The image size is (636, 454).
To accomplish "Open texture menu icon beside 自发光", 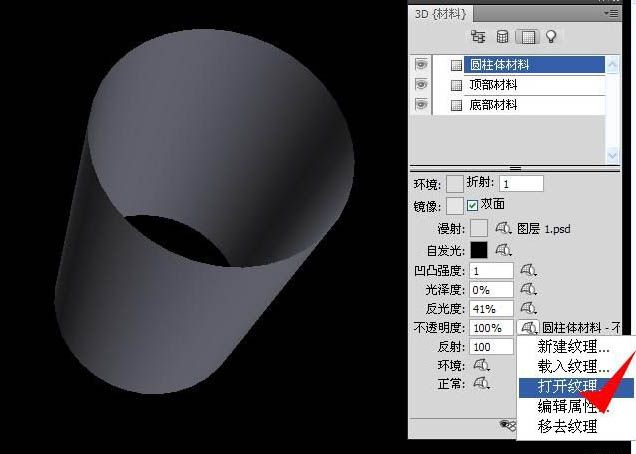I will 503,250.
